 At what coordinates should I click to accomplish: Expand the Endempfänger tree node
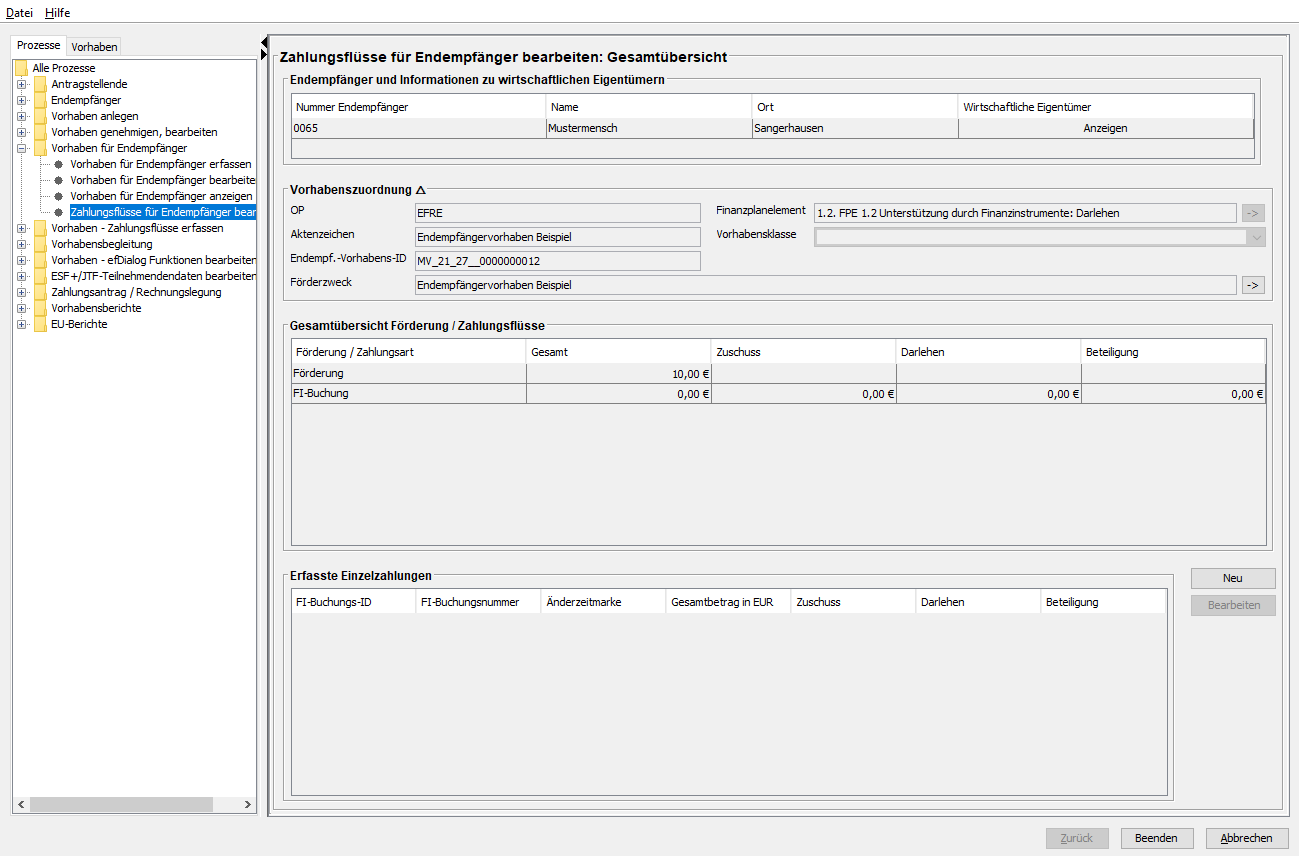click(22, 100)
